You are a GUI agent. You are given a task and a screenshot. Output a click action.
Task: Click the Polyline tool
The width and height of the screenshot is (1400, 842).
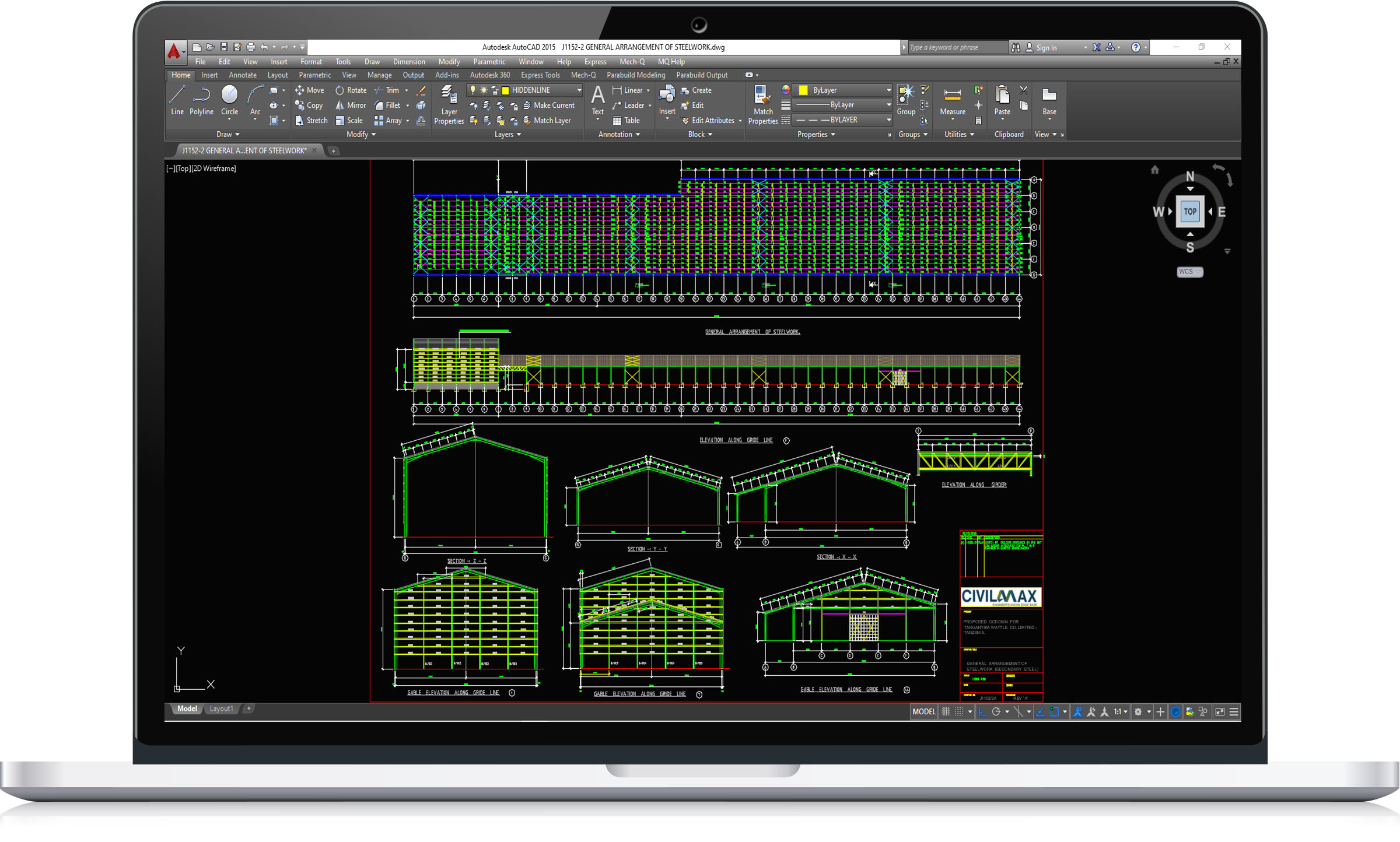(201, 100)
